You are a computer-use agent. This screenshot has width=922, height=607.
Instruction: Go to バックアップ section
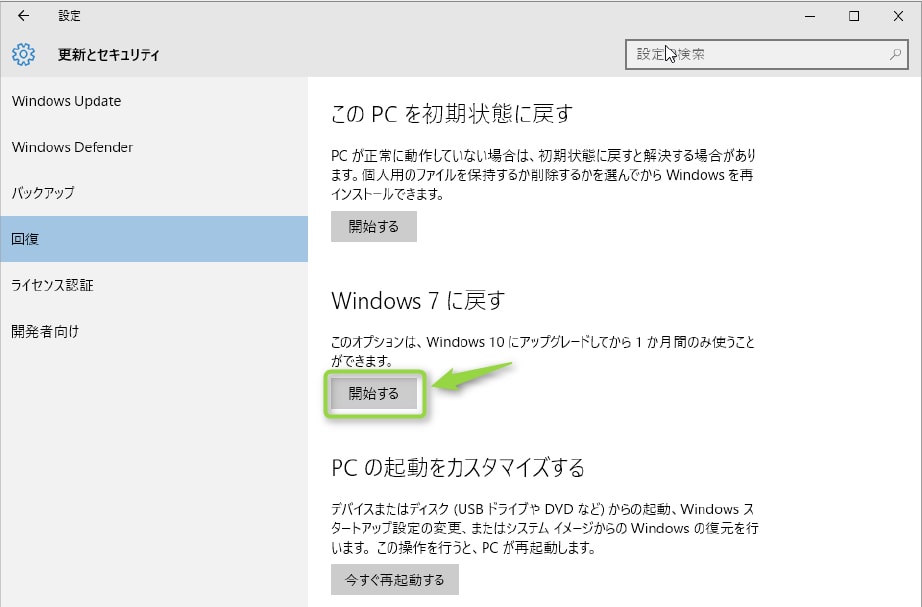pos(43,193)
